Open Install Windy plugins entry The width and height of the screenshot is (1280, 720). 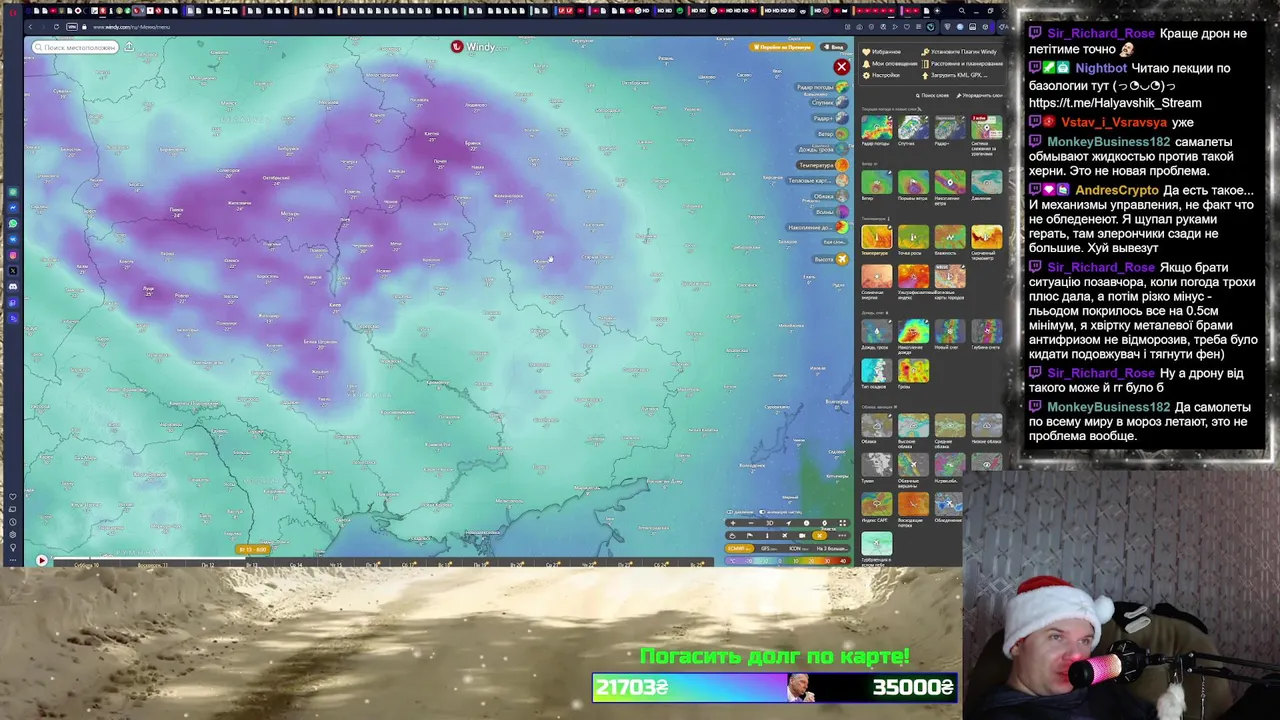[x=959, y=52]
